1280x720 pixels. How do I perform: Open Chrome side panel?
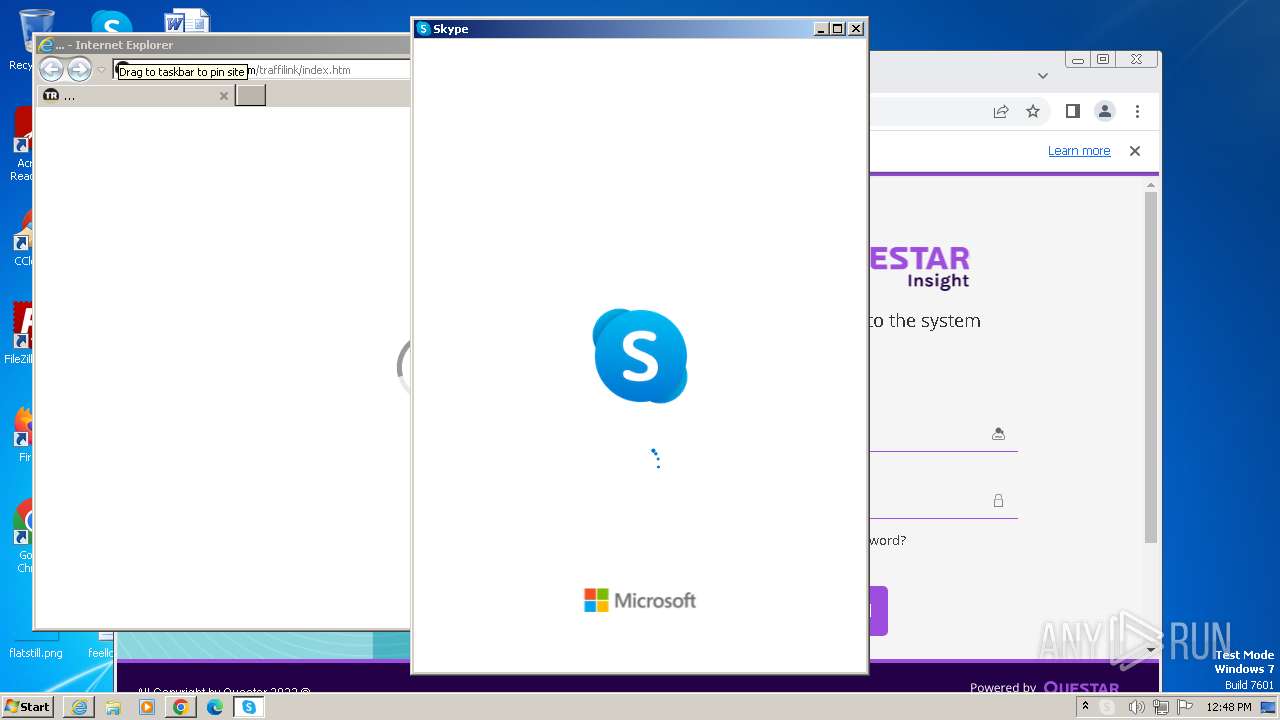[1073, 111]
